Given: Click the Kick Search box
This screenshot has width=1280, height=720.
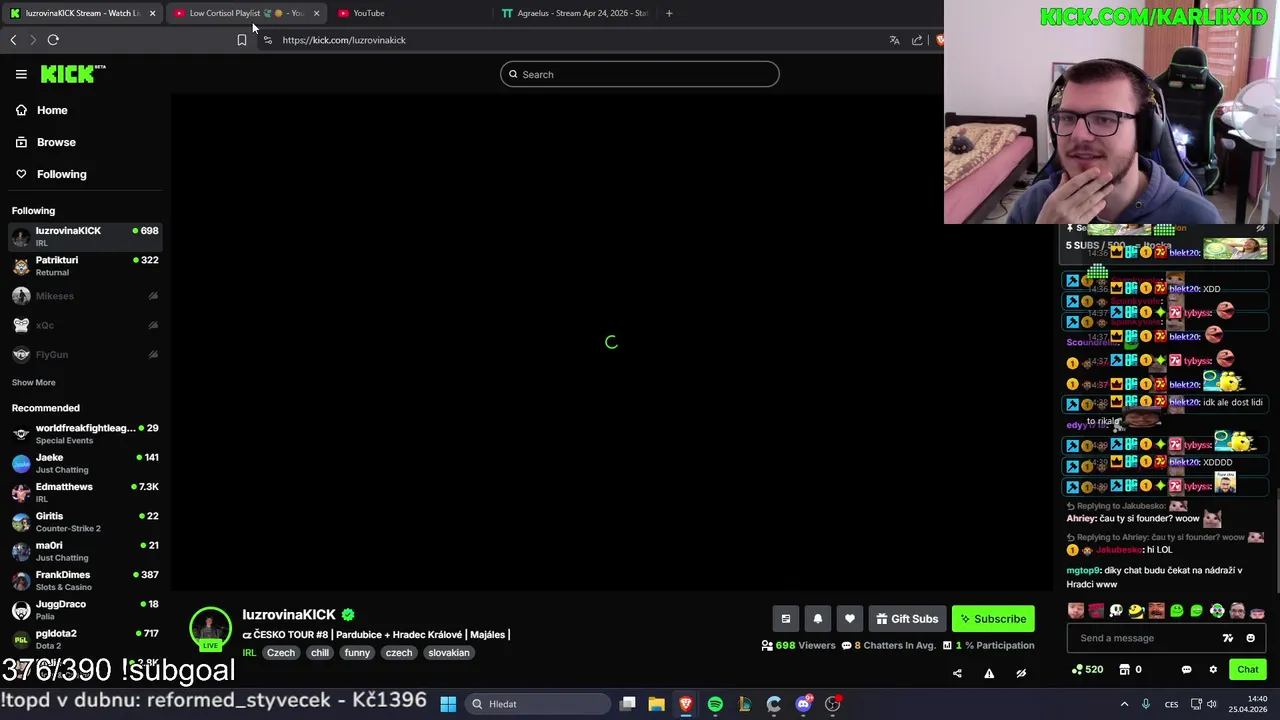Looking at the screenshot, I should pyautogui.click(x=640, y=74).
